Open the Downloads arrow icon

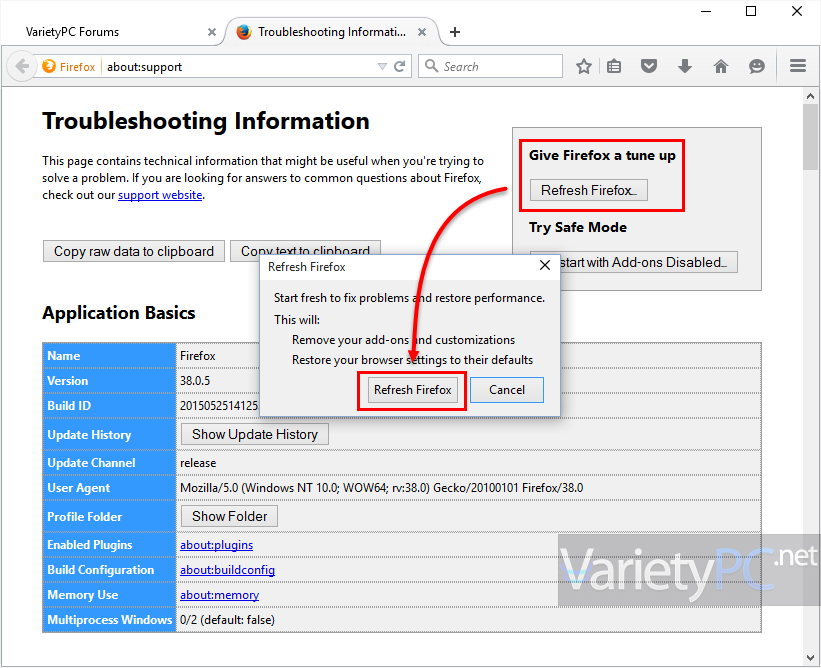point(684,66)
